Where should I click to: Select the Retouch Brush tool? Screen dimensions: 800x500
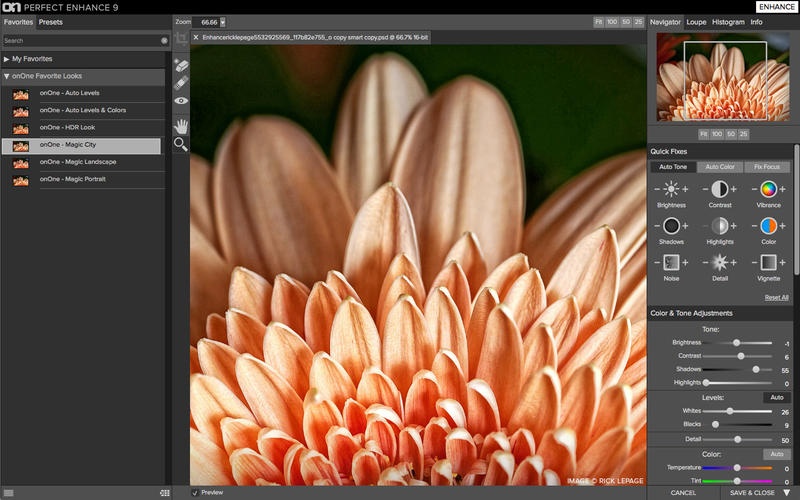(181, 83)
